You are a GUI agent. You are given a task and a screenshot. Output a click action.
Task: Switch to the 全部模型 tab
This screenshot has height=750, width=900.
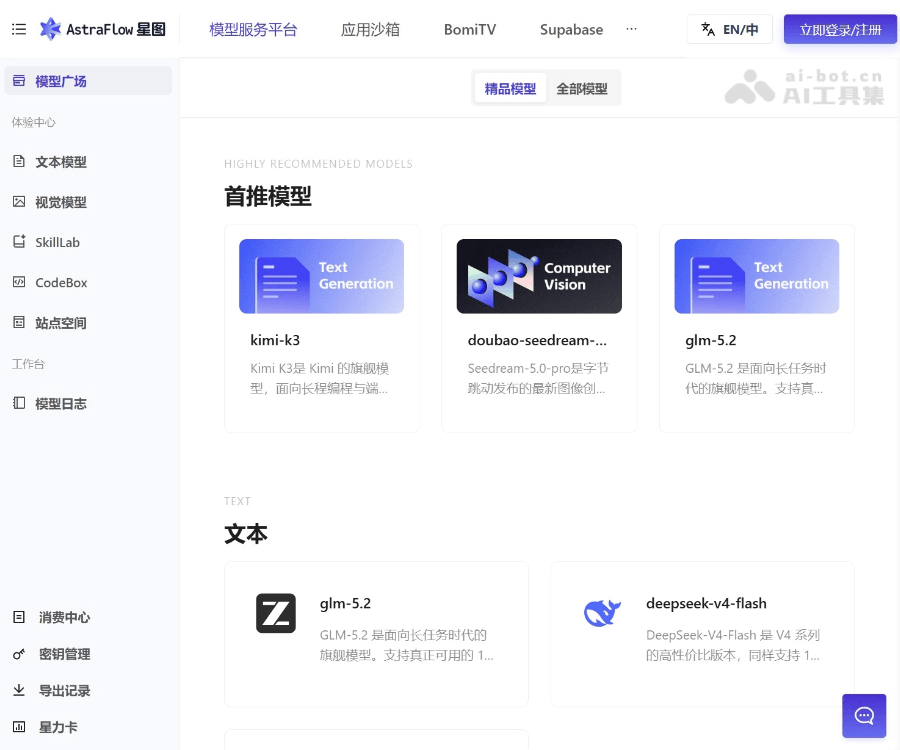pos(582,88)
